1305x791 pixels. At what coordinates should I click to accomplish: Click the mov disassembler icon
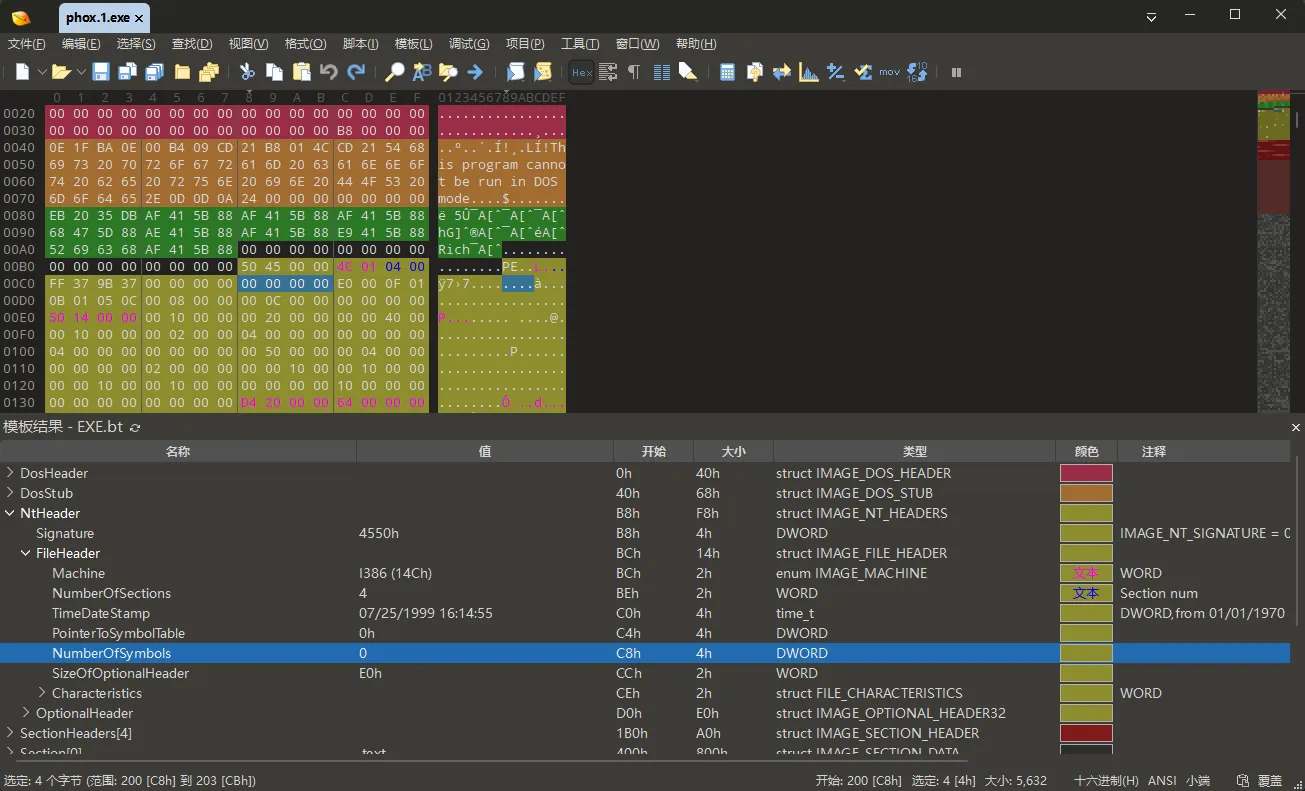coord(890,72)
